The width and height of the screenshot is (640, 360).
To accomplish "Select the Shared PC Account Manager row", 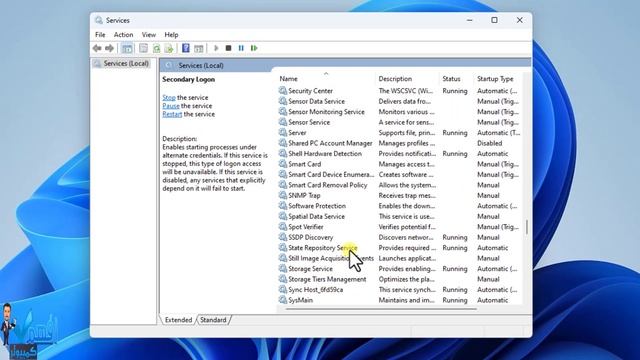I will pyautogui.click(x=400, y=143).
